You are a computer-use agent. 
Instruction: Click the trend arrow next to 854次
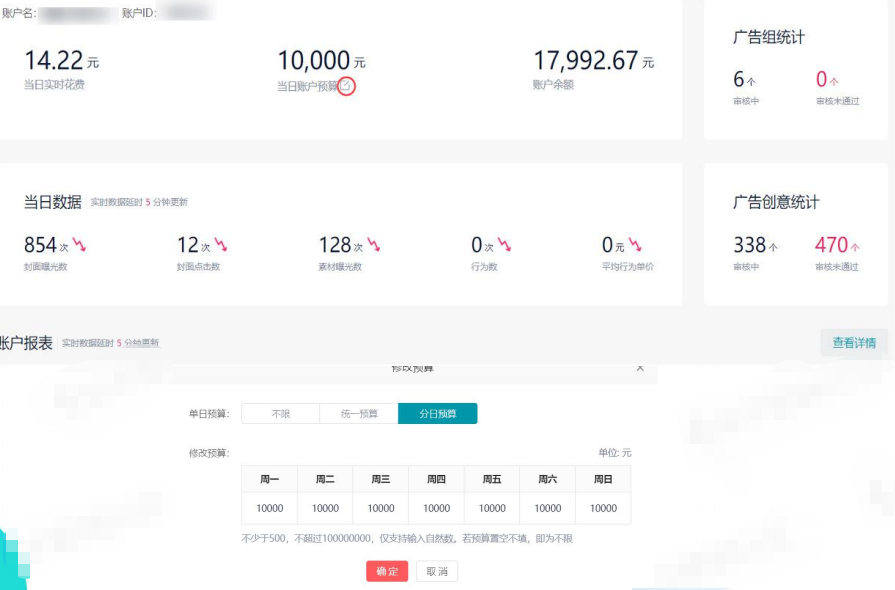(79, 245)
